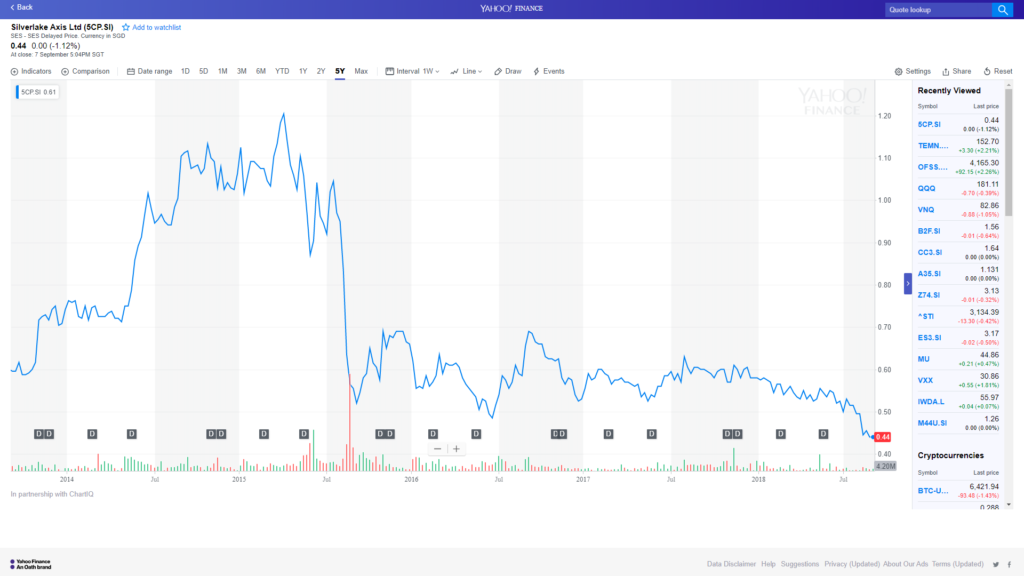The image size is (1024, 576).
Task: Open the B2F.SI symbol quote
Action: point(929,231)
